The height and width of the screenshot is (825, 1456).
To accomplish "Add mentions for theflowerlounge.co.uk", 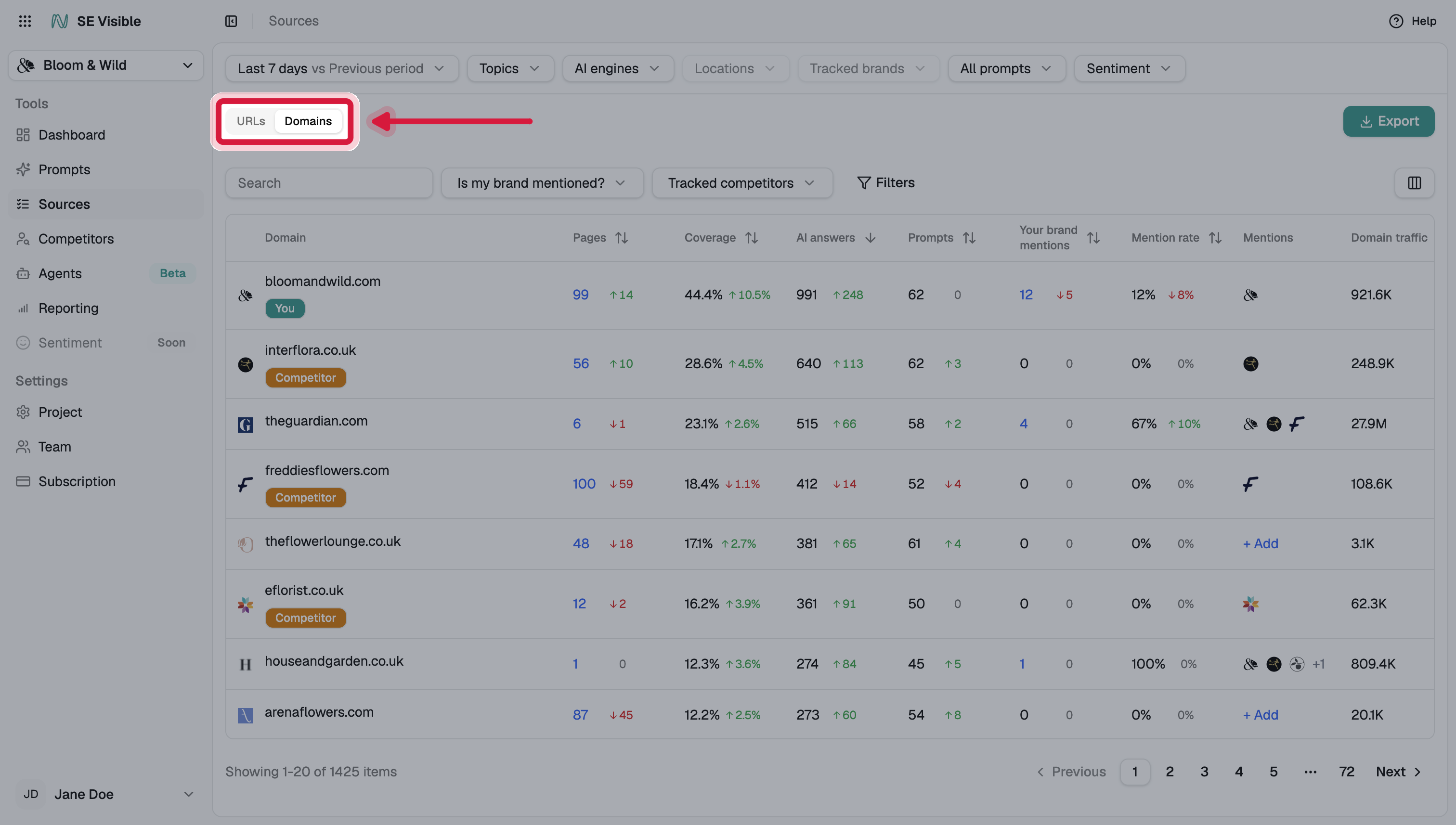I will click(1261, 544).
